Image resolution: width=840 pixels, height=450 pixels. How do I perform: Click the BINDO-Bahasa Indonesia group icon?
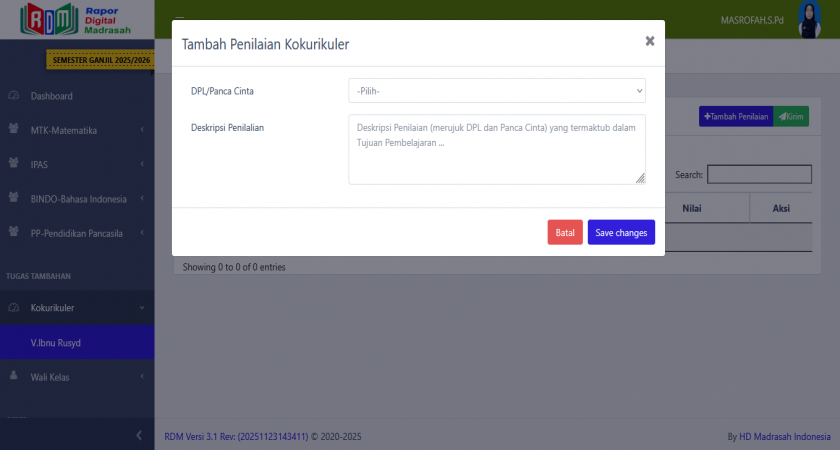point(14,198)
